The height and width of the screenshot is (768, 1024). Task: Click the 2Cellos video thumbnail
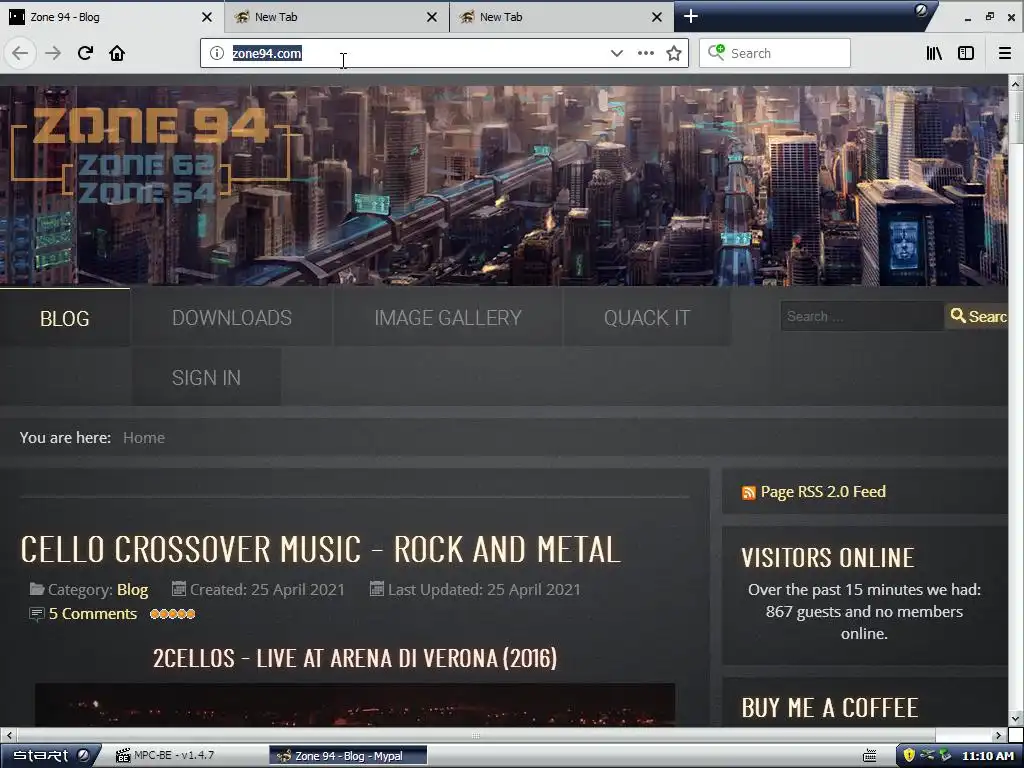(355, 705)
